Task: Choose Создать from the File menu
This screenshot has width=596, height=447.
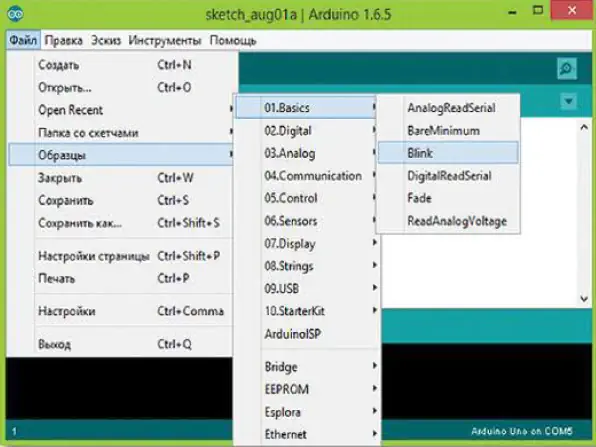Action: point(121,65)
